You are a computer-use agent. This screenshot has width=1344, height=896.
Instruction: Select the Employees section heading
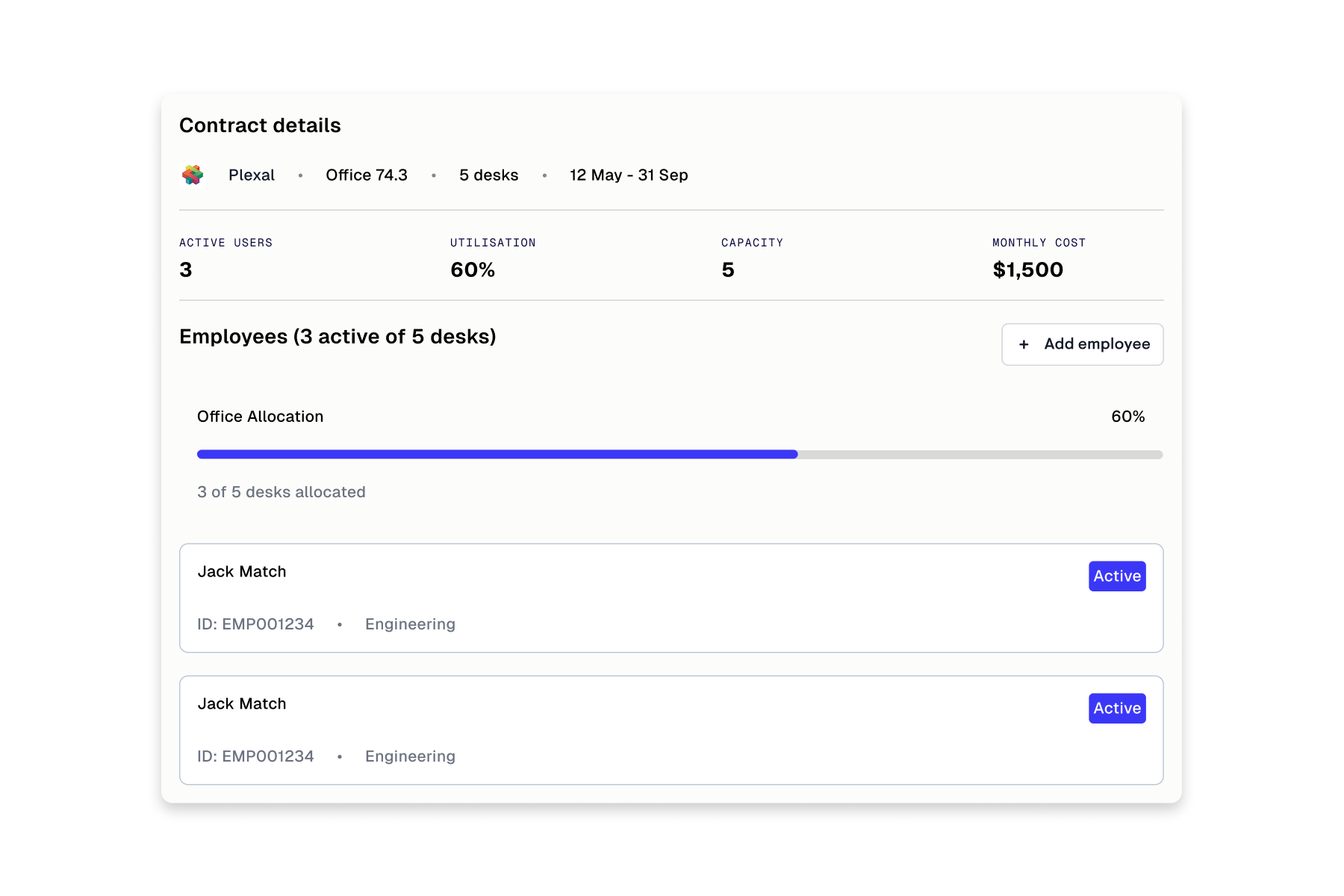(337, 337)
